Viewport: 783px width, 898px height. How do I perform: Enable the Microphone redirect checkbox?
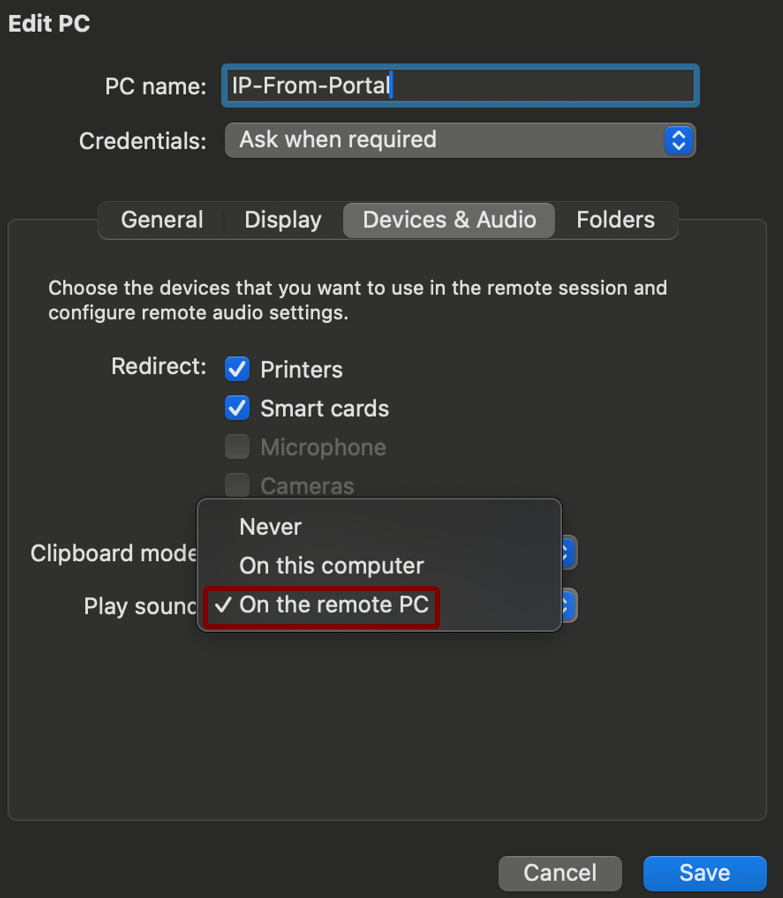point(237,447)
